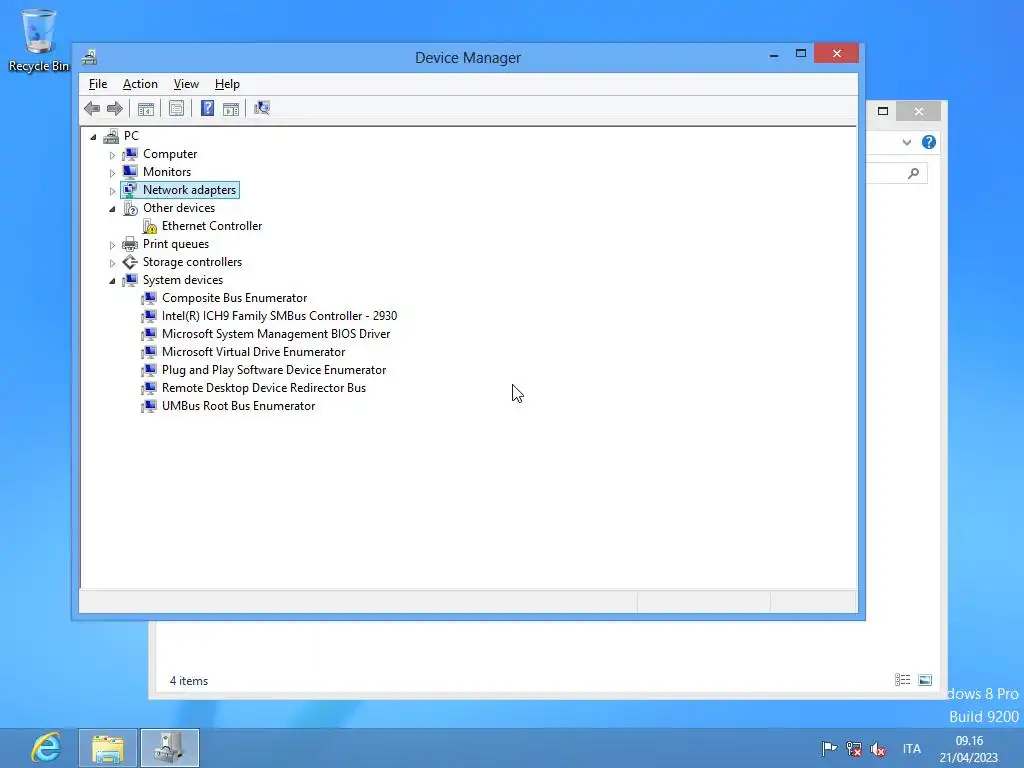
Task: Select the Print queues tree item
Action: click(x=176, y=244)
